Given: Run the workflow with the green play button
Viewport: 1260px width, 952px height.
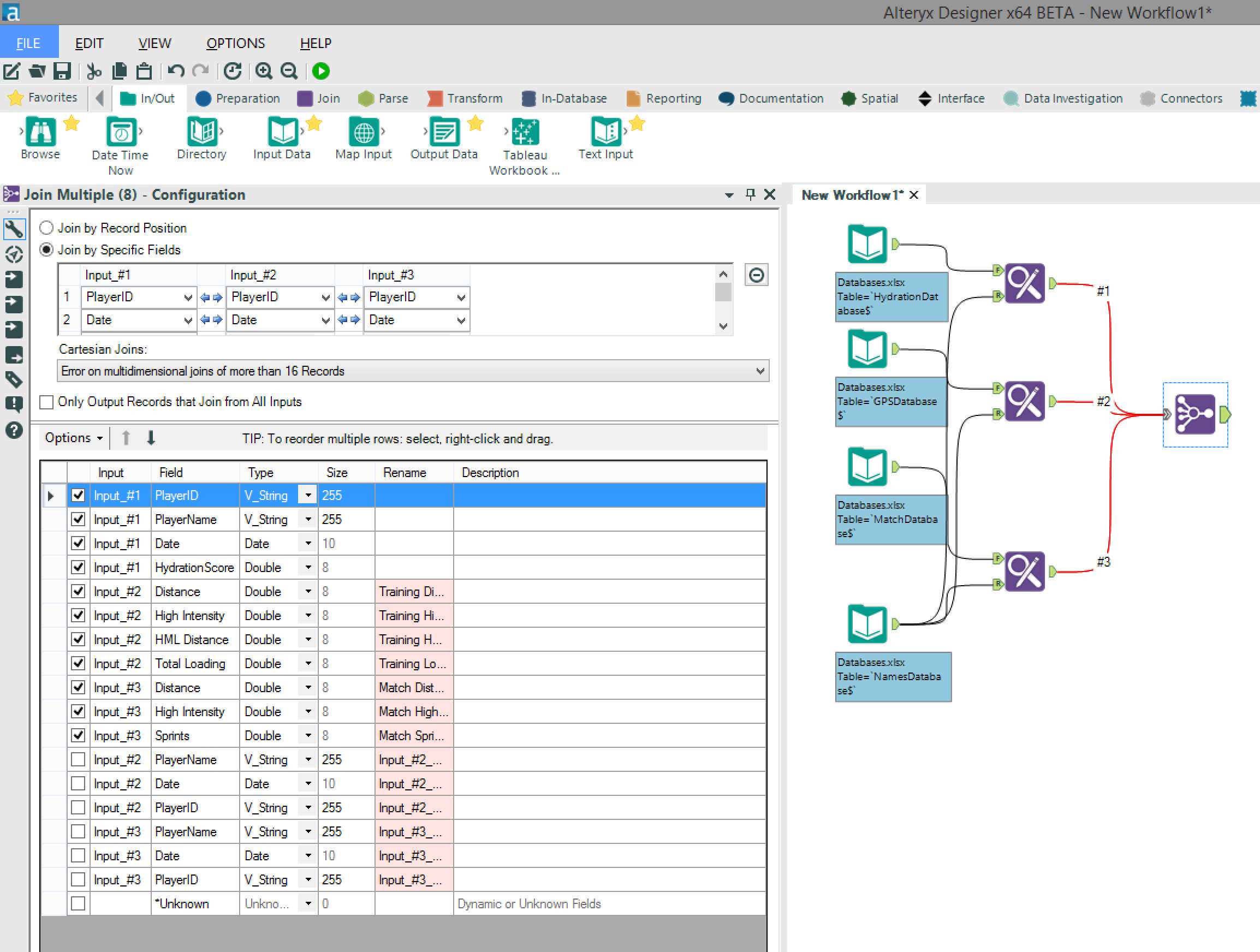Looking at the screenshot, I should (x=320, y=71).
